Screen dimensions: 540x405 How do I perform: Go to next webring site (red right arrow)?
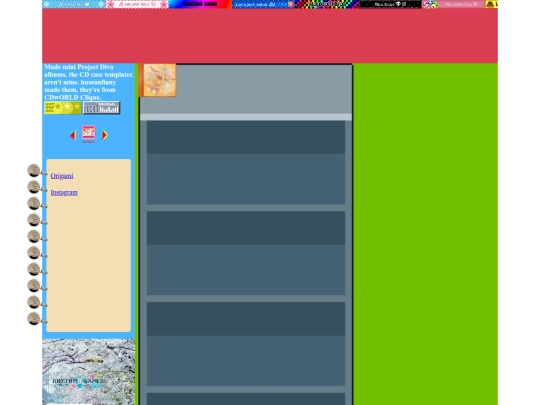(x=105, y=135)
